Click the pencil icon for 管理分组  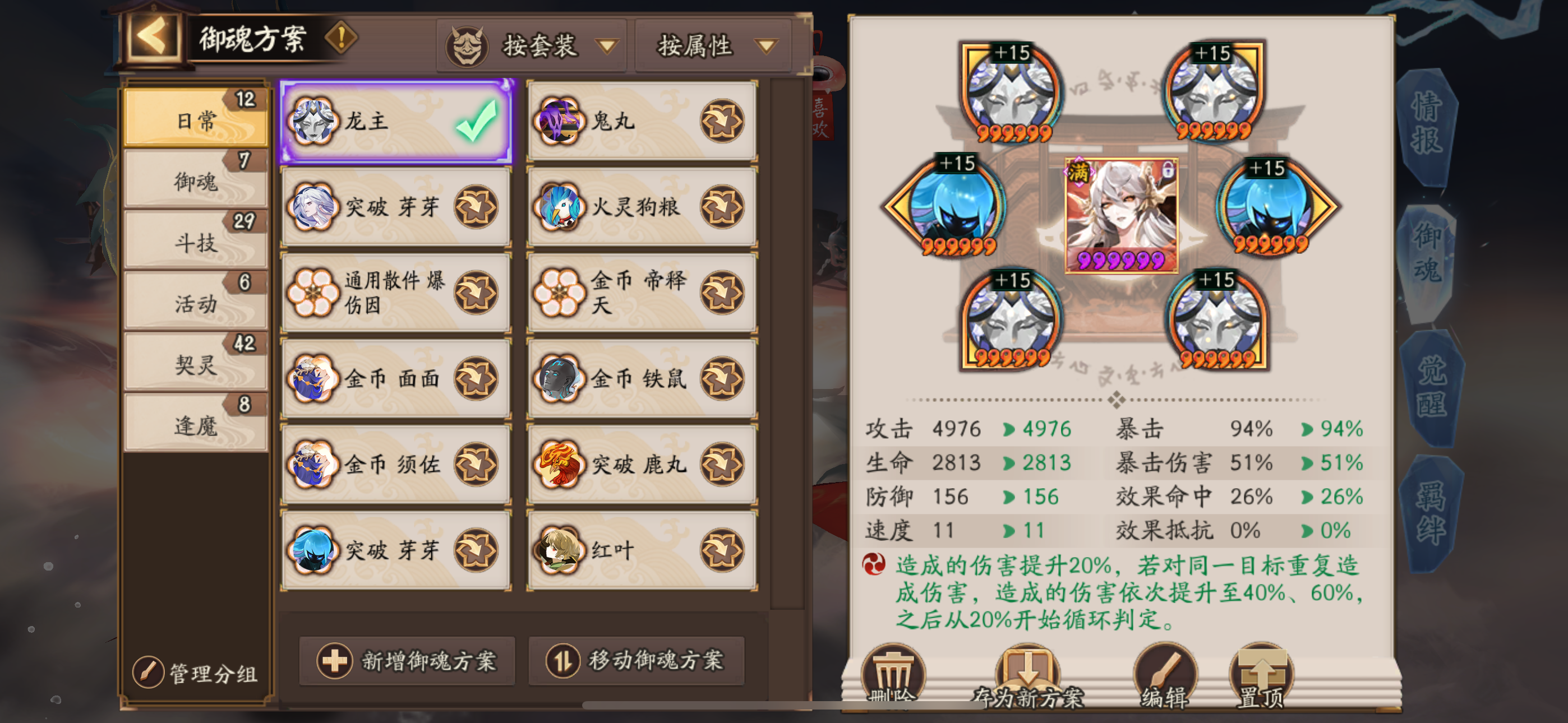pyautogui.click(x=147, y=673)
